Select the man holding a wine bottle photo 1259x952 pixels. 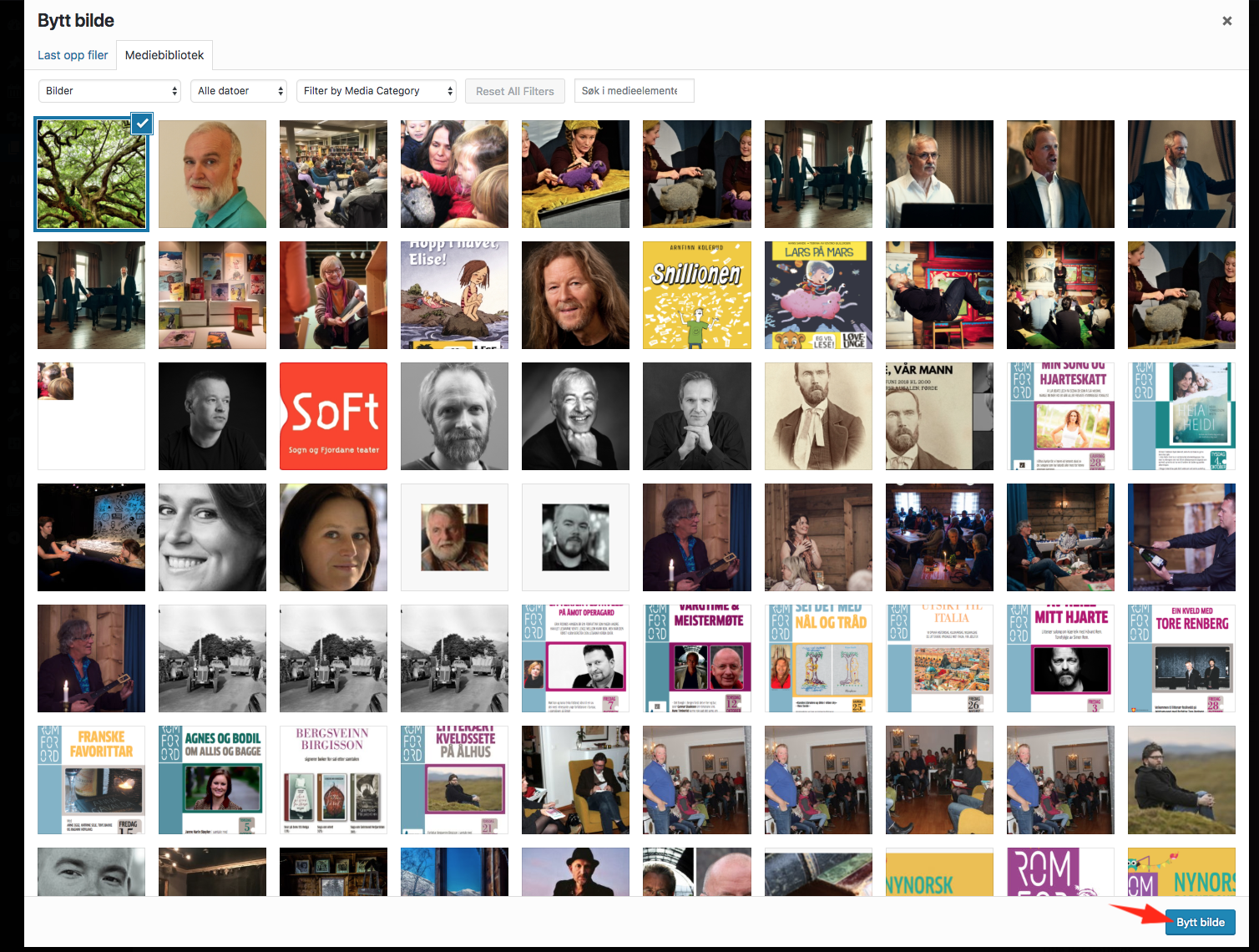(1181, 538)
